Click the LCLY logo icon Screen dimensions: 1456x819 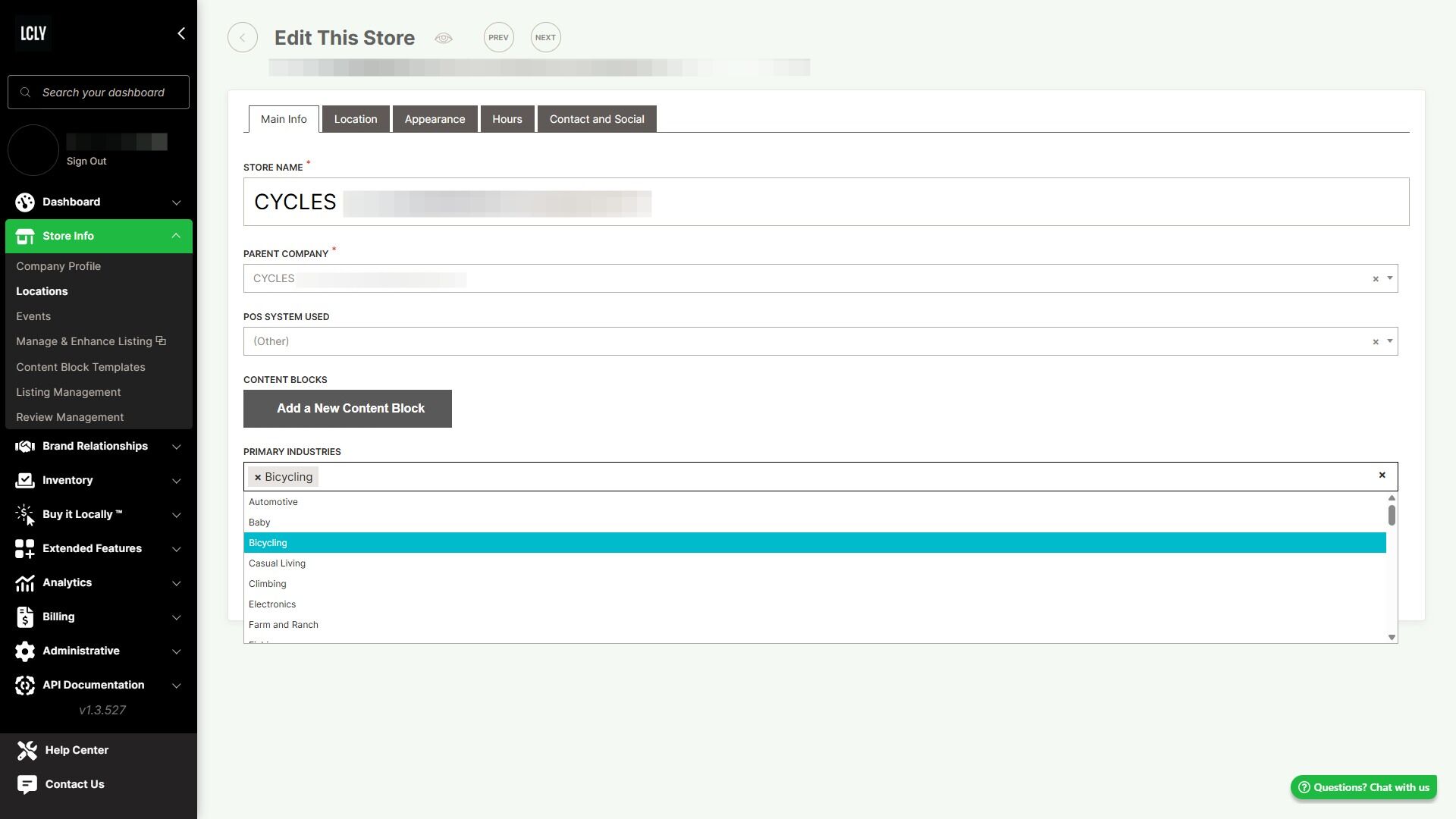click(x=33, y=33)
